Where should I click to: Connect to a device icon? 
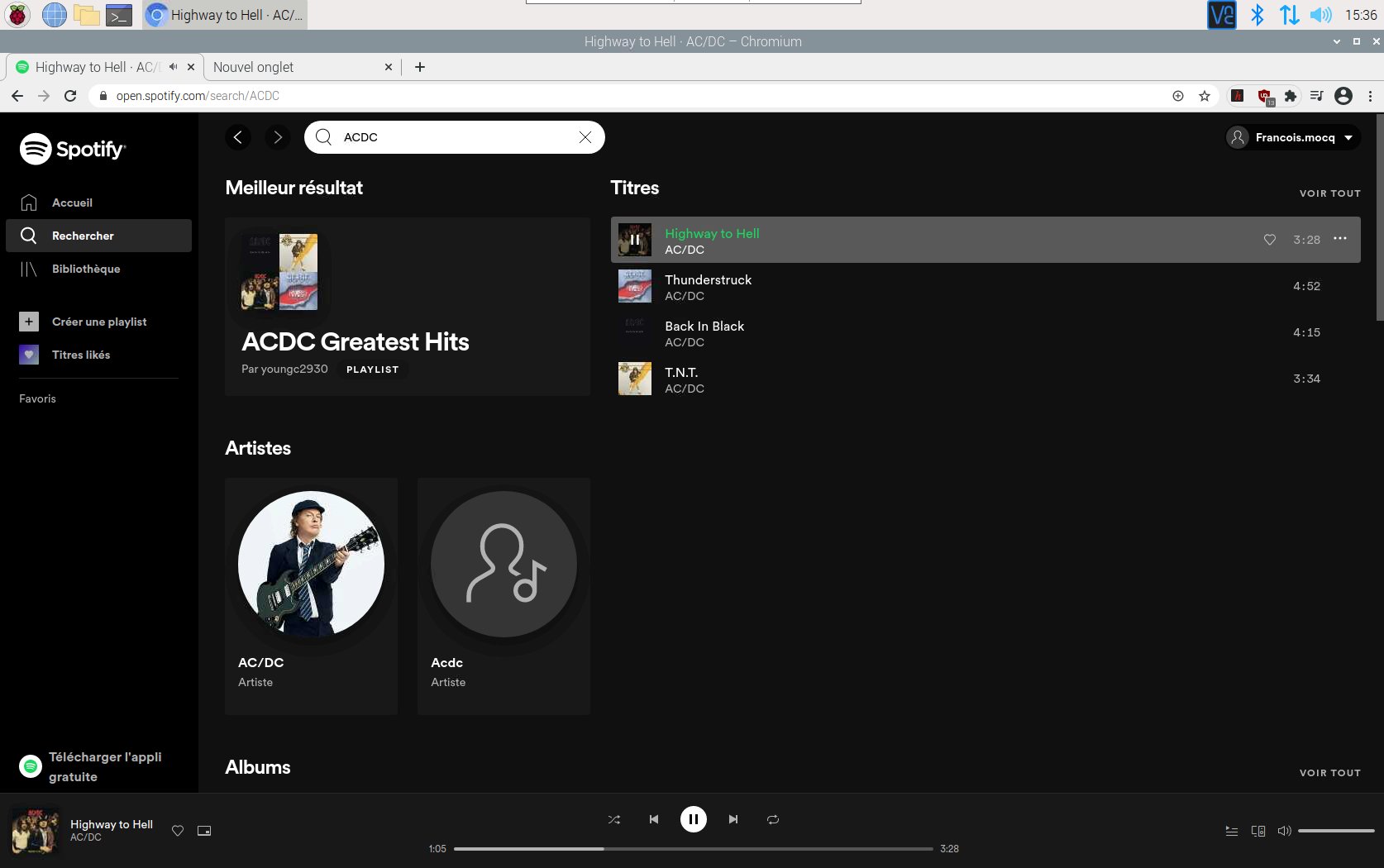click(1258, 831)
